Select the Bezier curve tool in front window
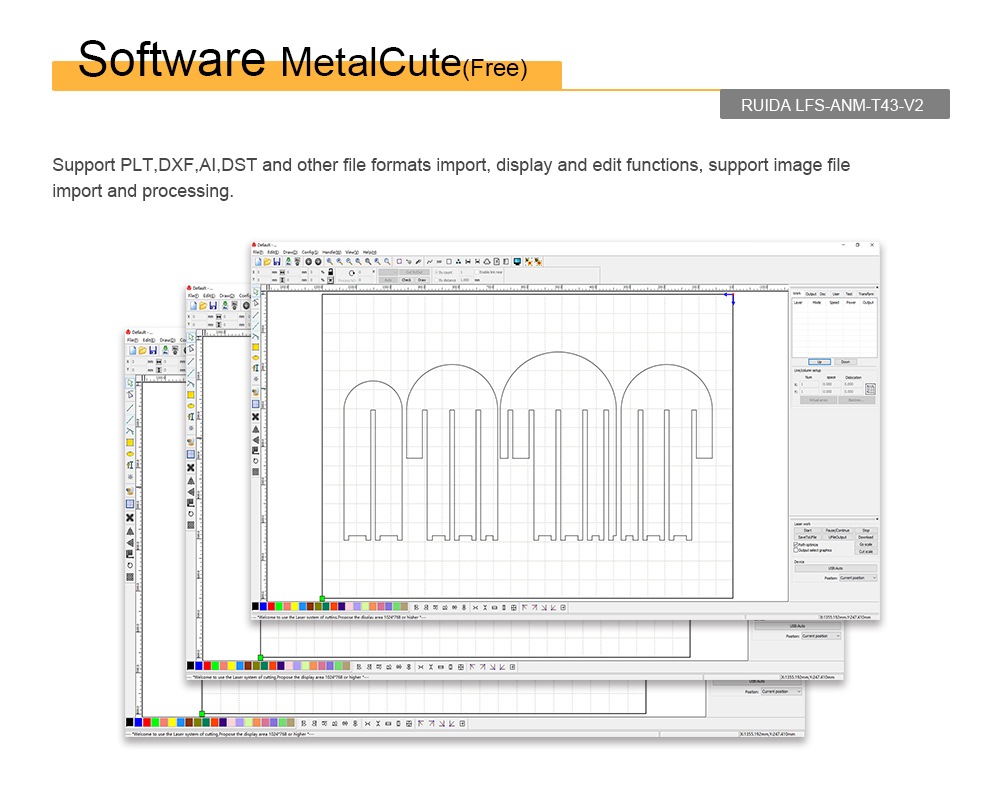 coord(256,336)
